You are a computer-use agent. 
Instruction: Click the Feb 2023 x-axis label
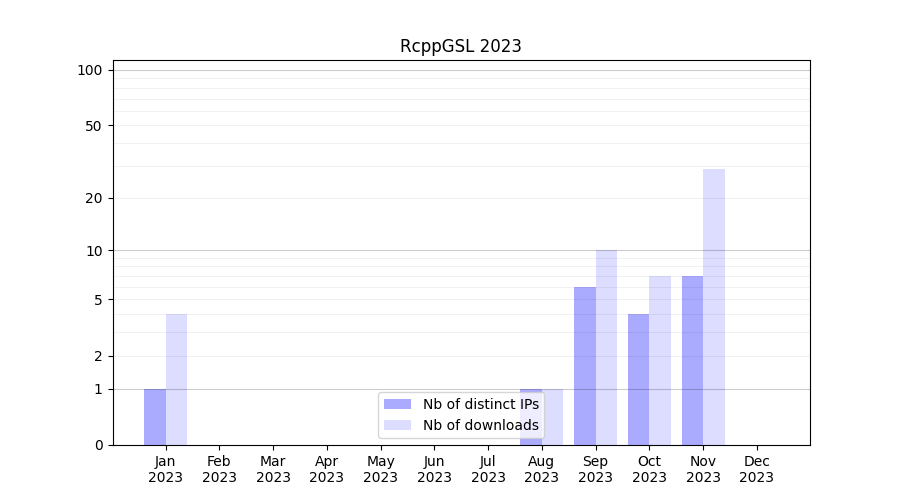219,469
